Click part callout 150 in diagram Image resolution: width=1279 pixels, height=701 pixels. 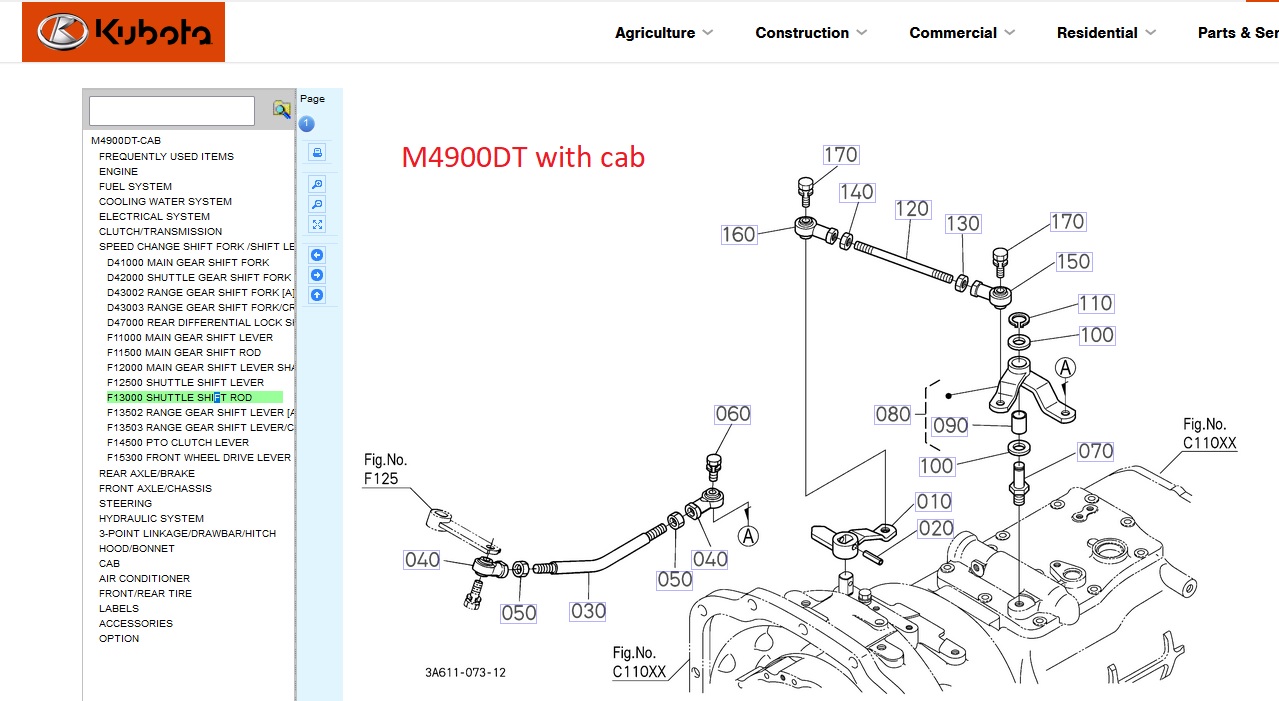1073,261
